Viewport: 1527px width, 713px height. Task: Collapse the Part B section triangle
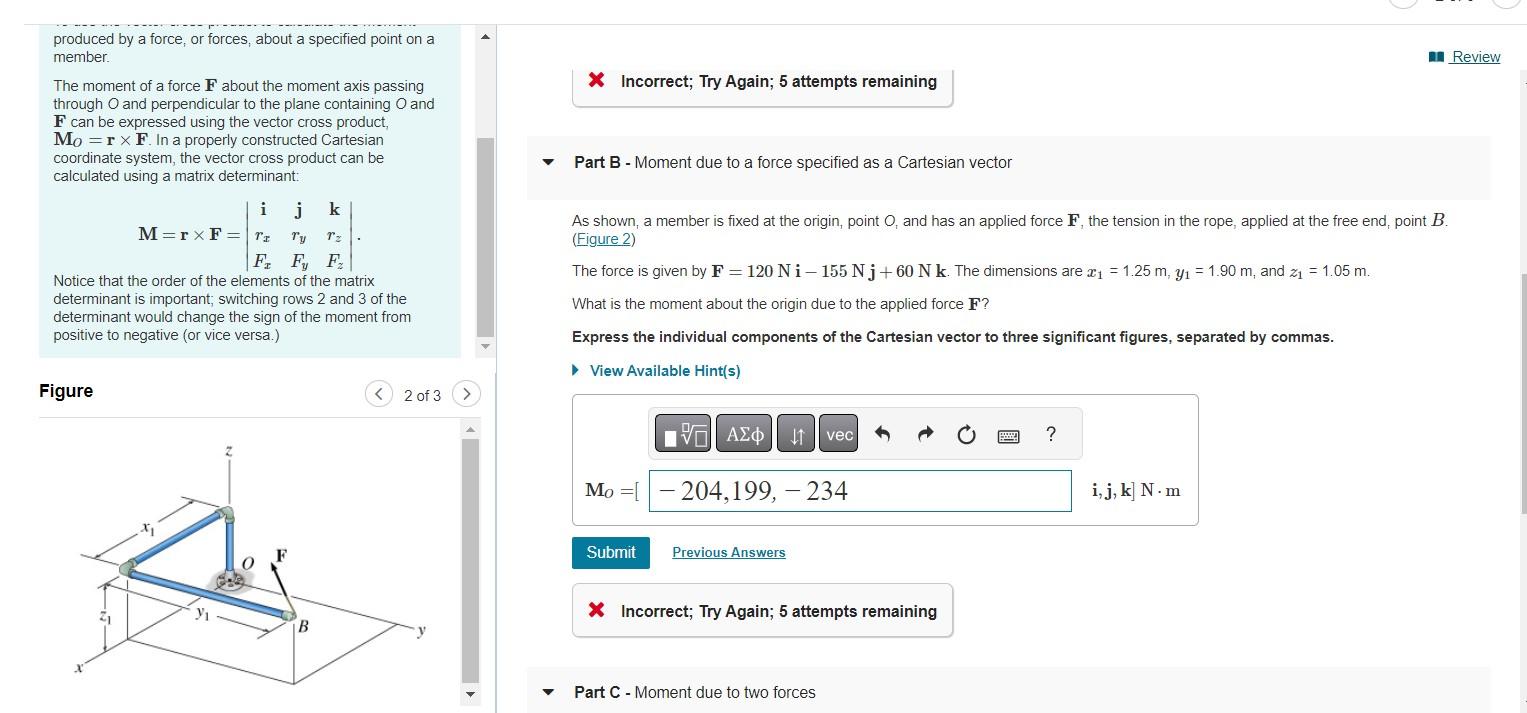[546, 162]
